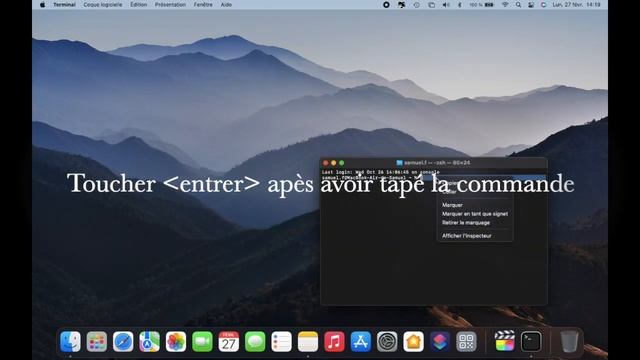Open the Terminal application menu
This screenshot has height=360, width=640.
[64, 5]
